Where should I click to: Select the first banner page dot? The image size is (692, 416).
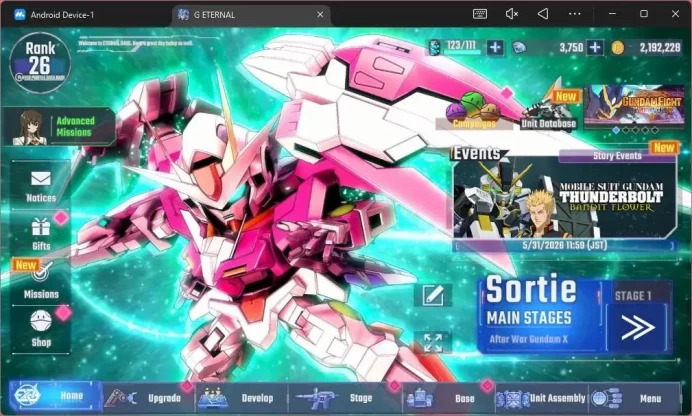coord(616,130)
